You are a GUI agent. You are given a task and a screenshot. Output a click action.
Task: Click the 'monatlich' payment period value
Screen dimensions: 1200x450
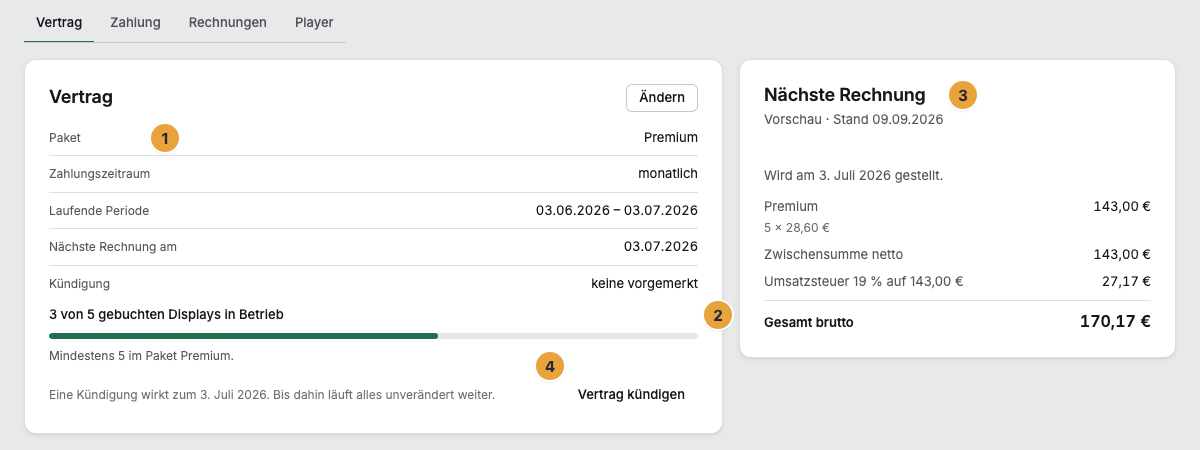668,174
